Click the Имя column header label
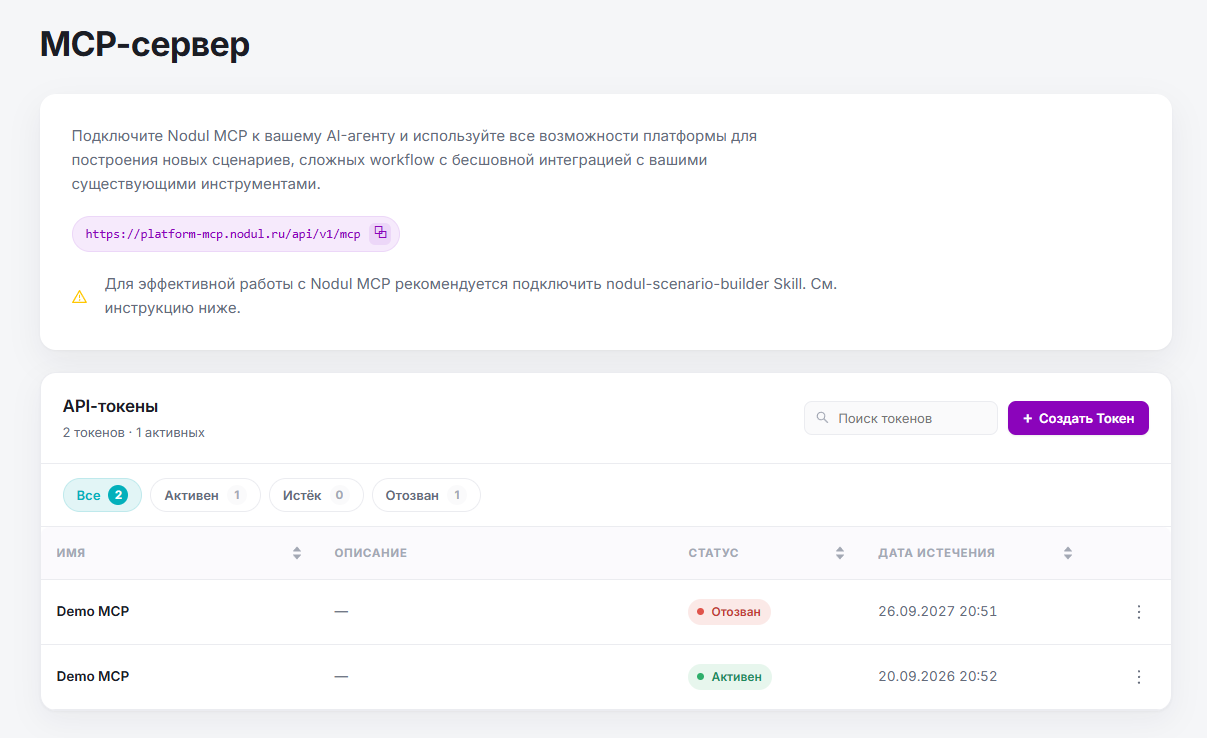1207x738 pixels. click(71, 553)
